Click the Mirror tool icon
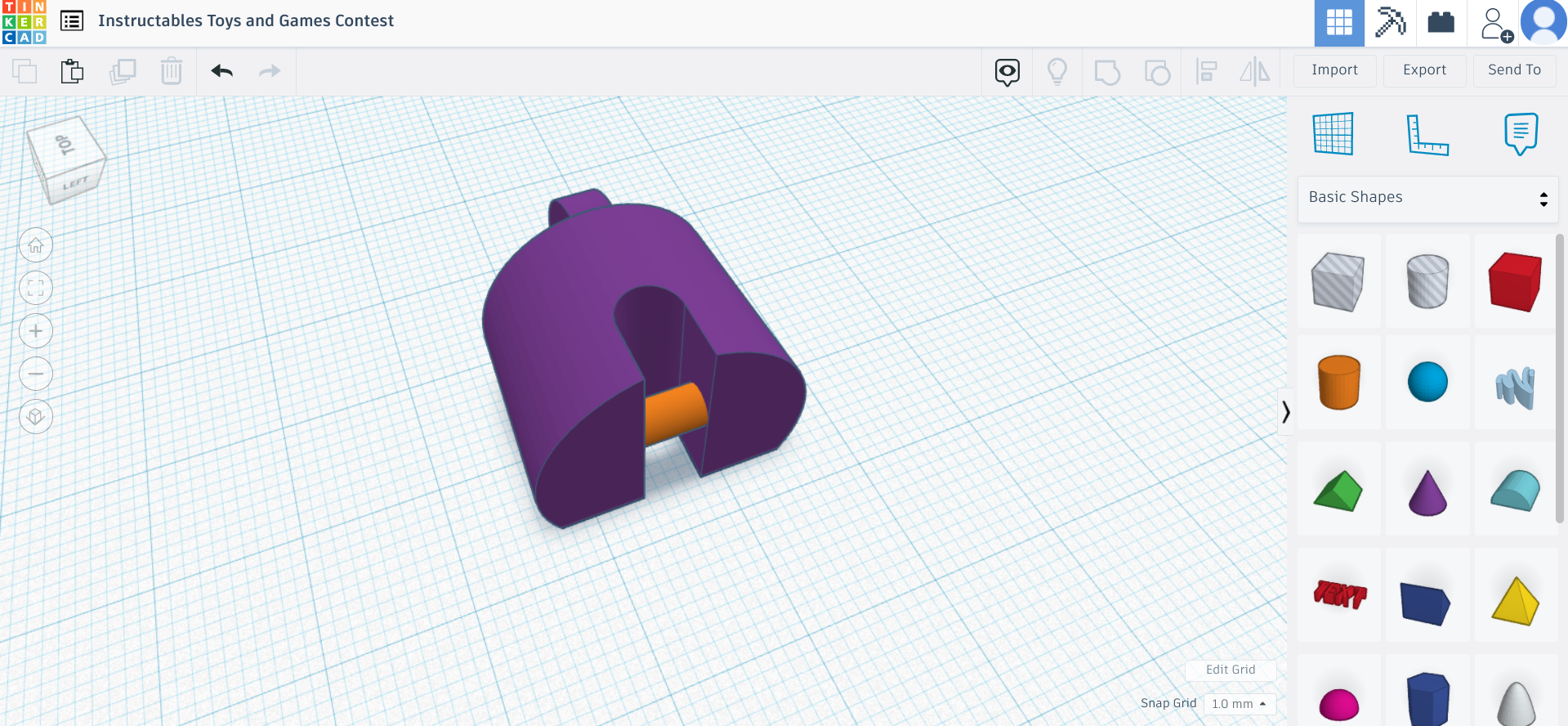Screen dimensions: 1568x726 tap(1255, 72)
